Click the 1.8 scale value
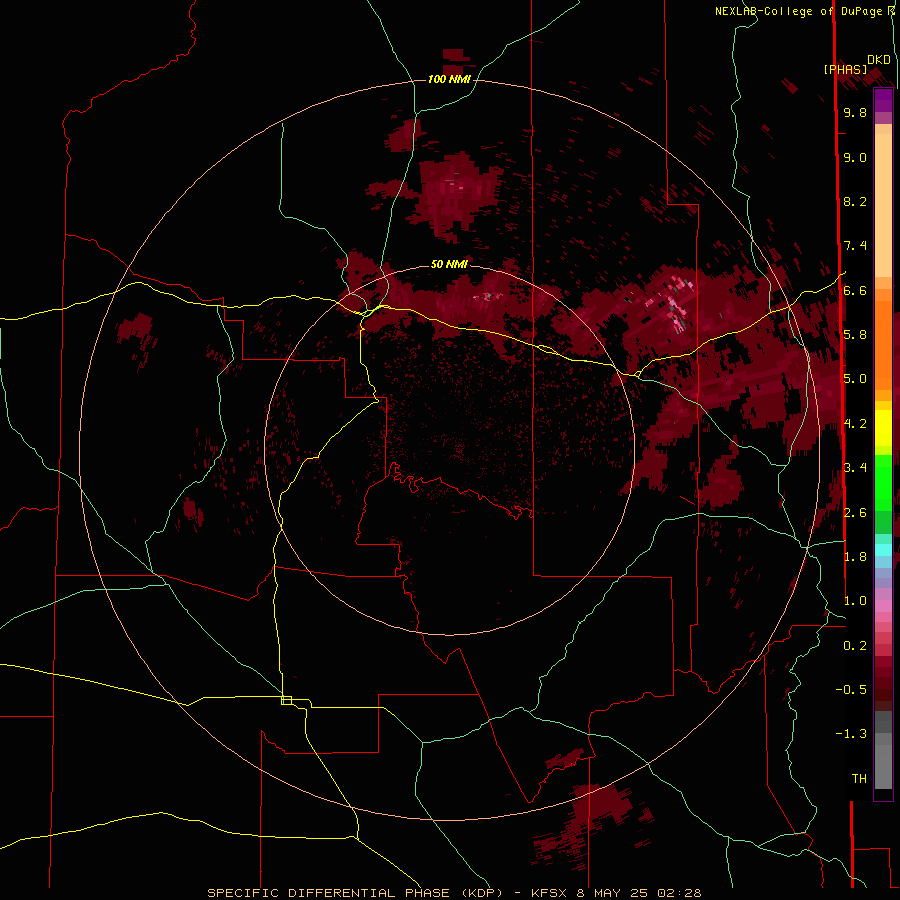The image size is (900, 900). [x=855, y=557]
